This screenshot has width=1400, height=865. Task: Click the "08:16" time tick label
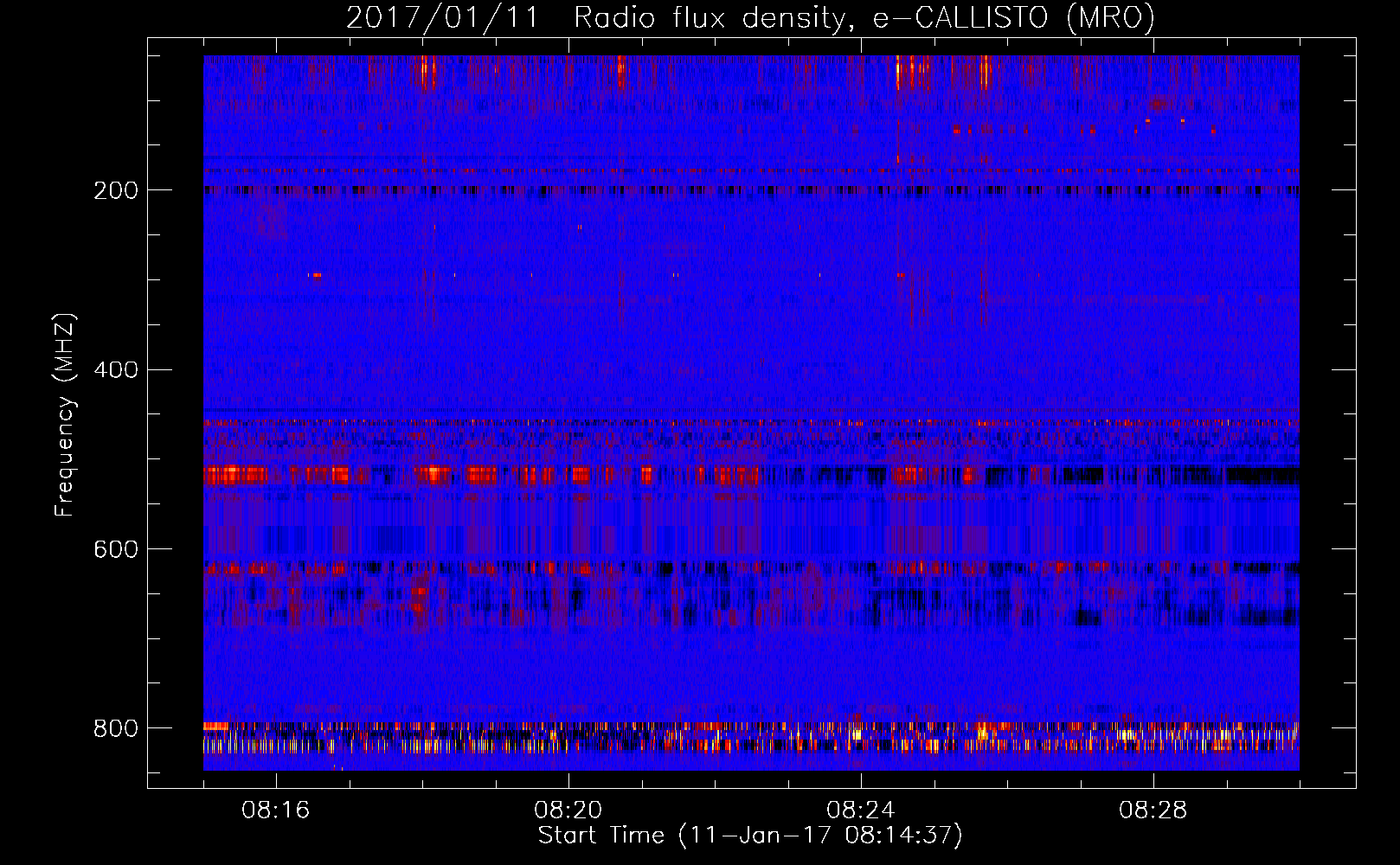[x=275, y=811]
